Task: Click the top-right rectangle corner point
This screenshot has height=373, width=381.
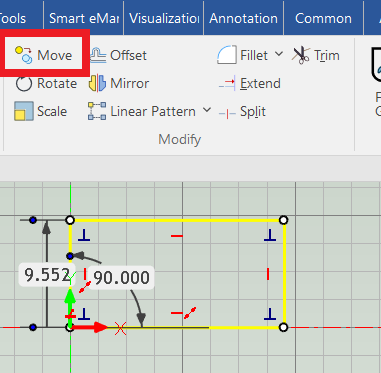Action: [283, 220]
